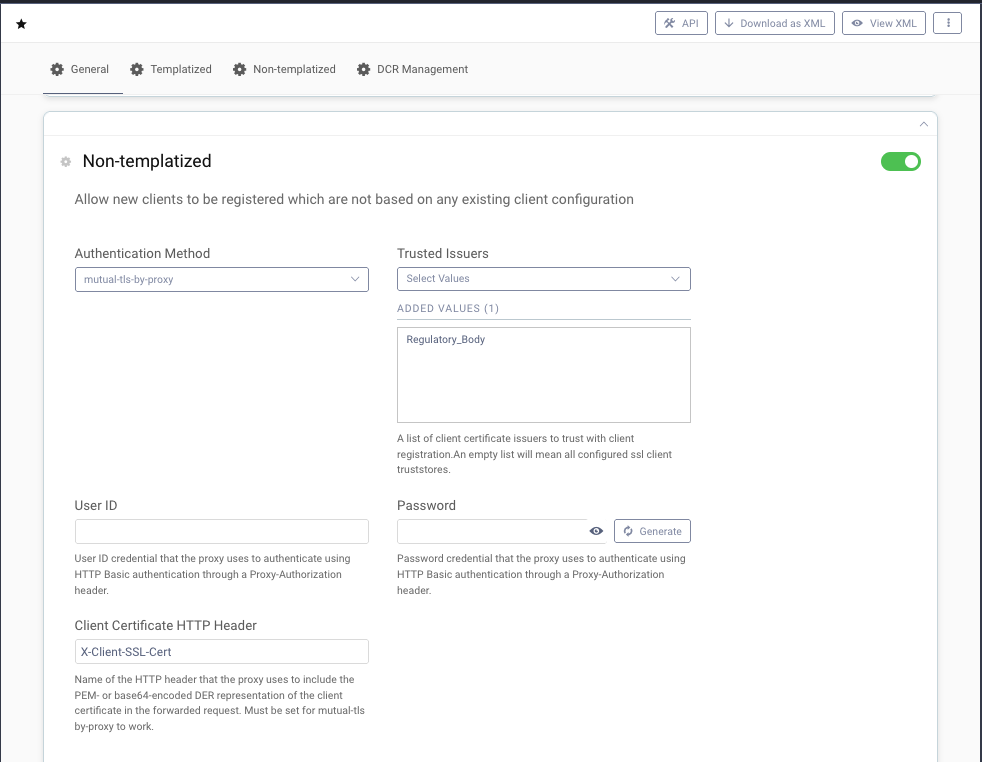Collapse the Non-templatized panel with the chevron
This screenshot has width=982, height=762.
[x=923, y=123]
